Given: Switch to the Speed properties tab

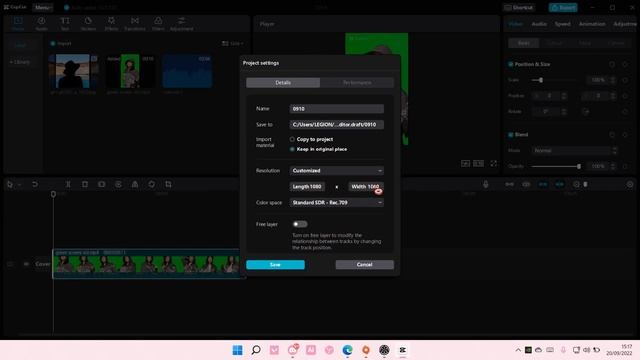Looking at the screenshot, I should (x=562, y=24).
